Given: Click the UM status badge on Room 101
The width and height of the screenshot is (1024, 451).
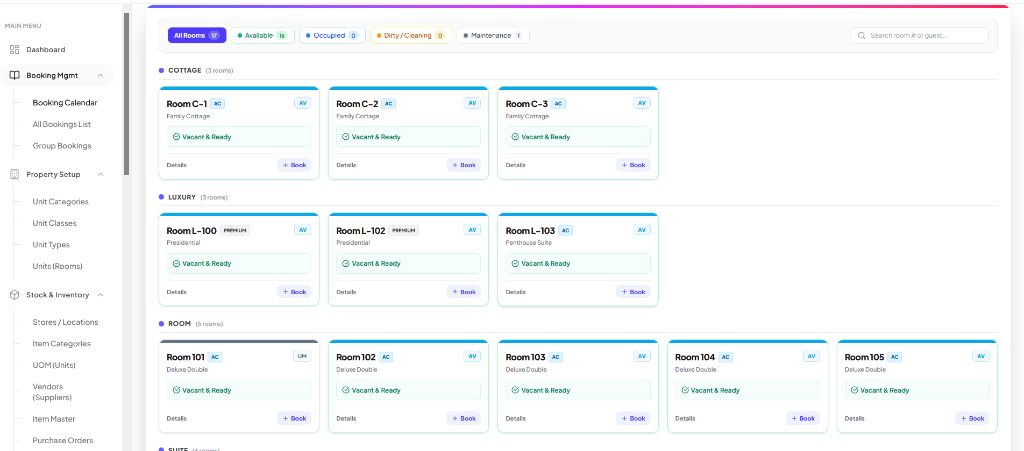Looking at the screenshot, I should click(x=302, y=356).
